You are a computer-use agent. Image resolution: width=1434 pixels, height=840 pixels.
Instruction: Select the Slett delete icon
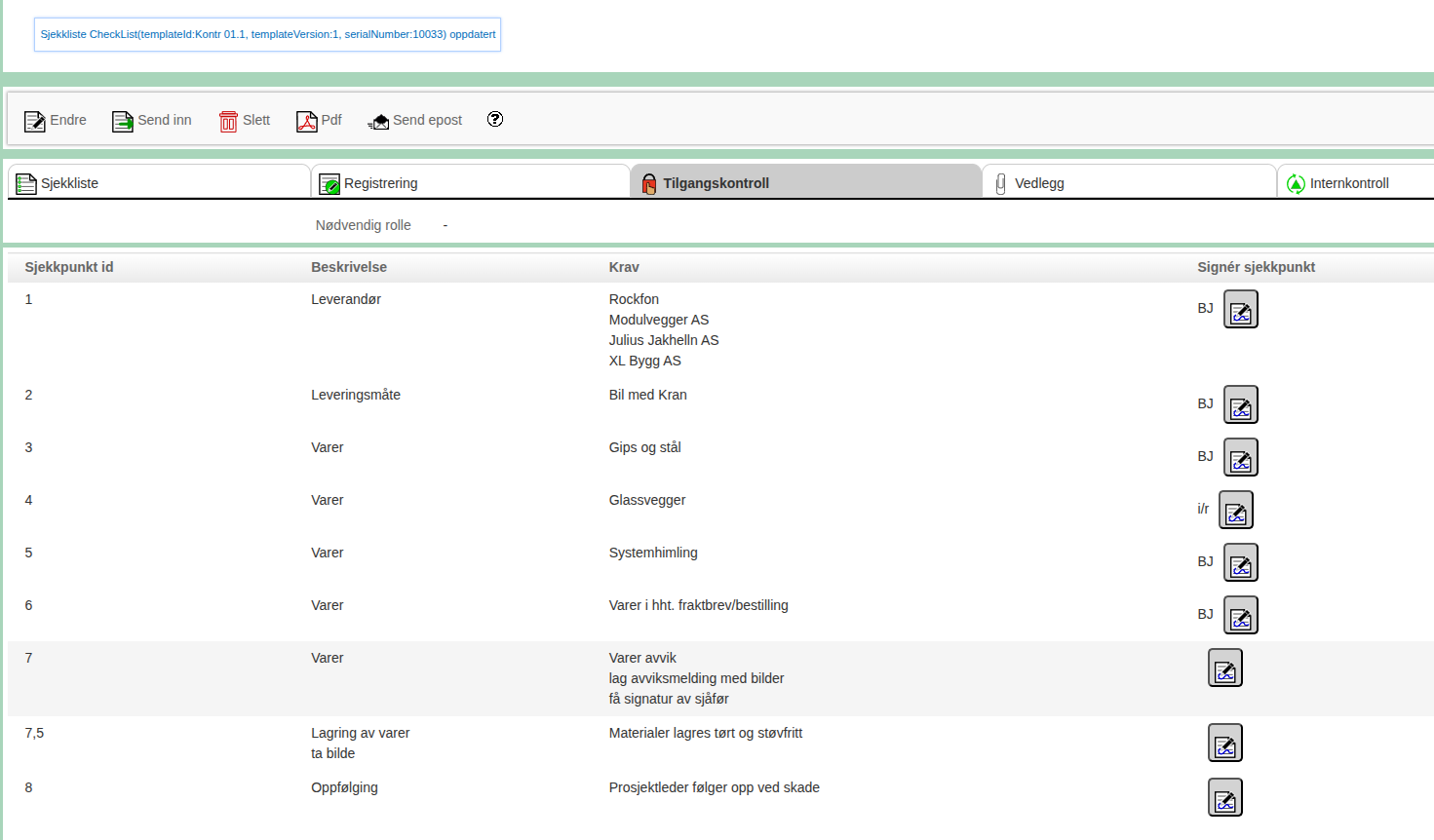point(228,120)
